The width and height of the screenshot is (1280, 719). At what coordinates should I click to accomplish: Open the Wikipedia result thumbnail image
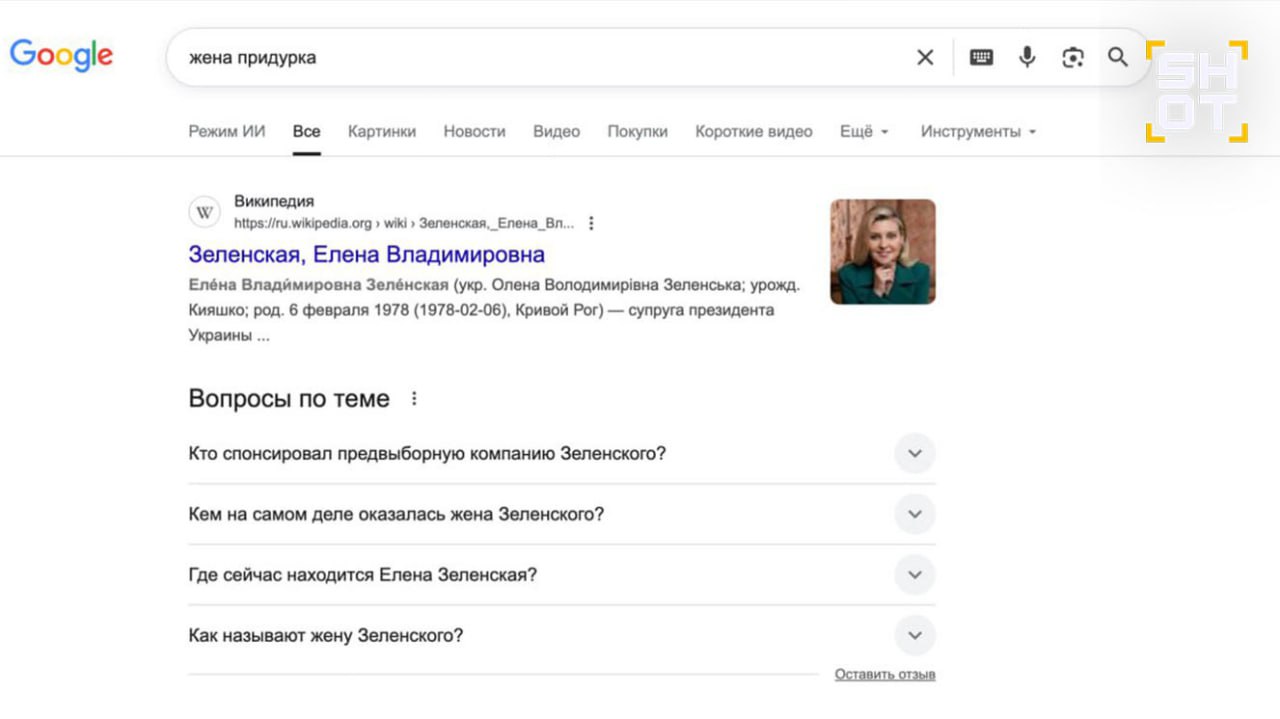click(882, 252)
